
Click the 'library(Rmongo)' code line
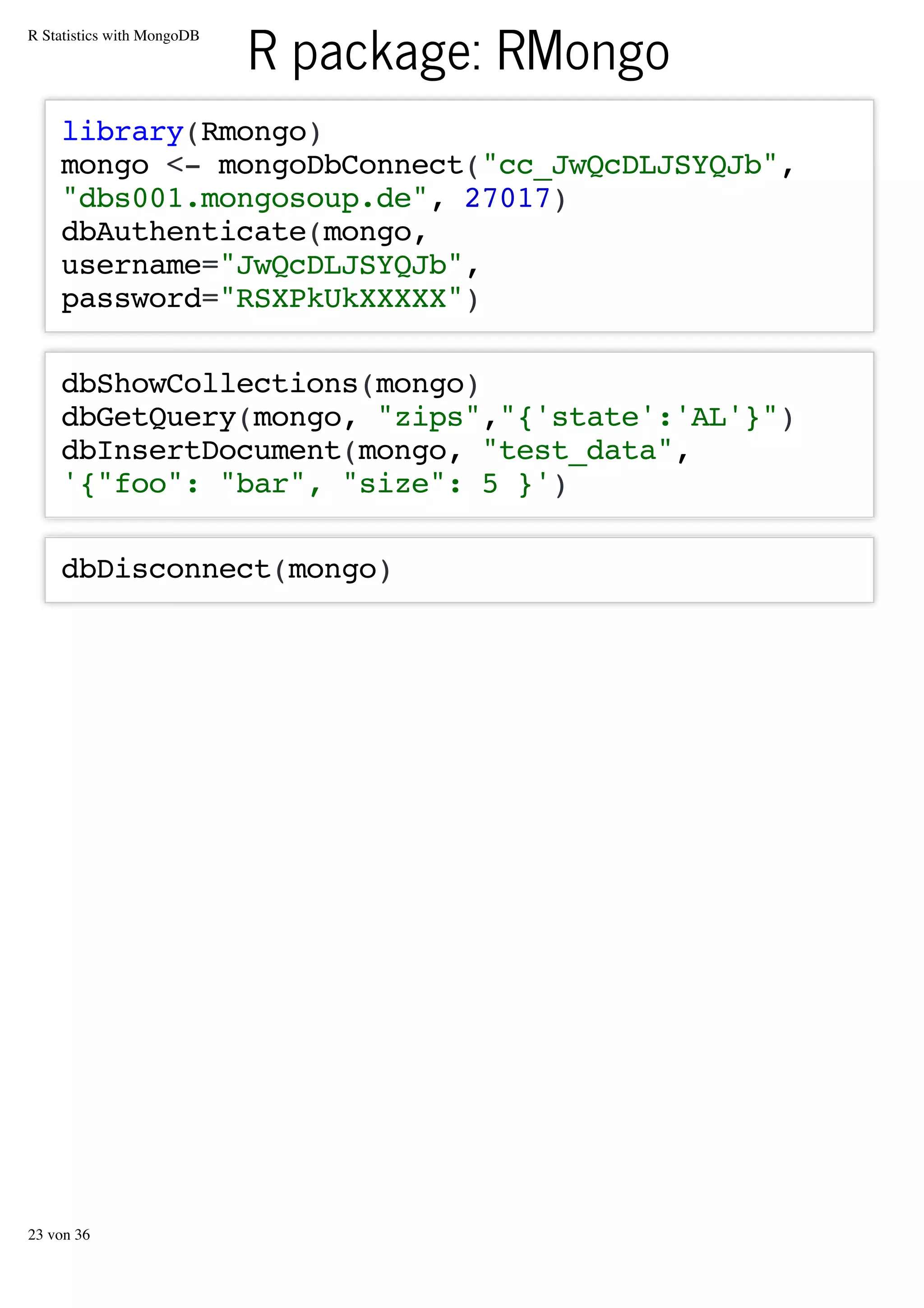tap(192, 132)
